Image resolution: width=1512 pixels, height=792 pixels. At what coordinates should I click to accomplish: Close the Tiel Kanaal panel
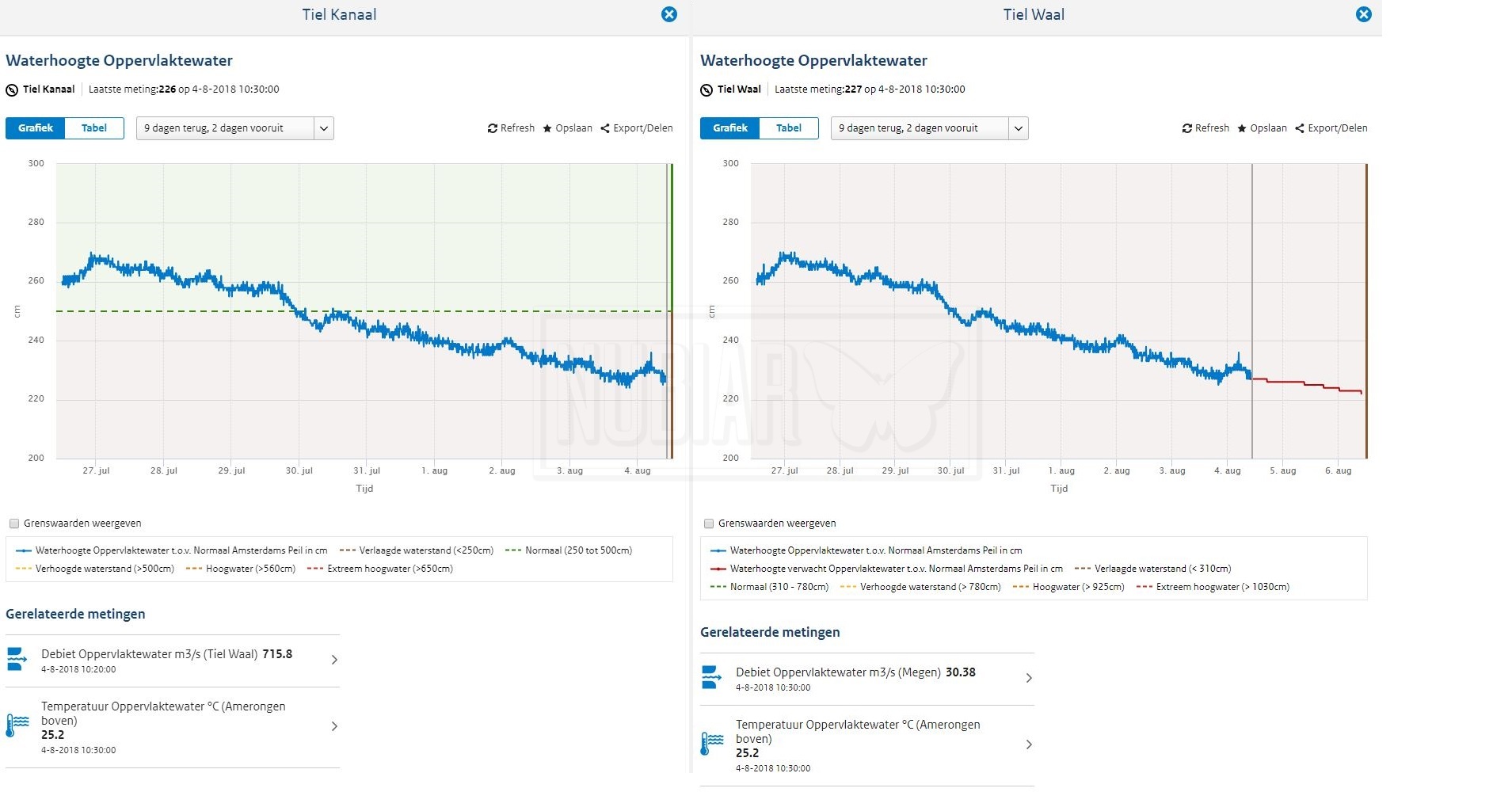(x=669, y=14)
